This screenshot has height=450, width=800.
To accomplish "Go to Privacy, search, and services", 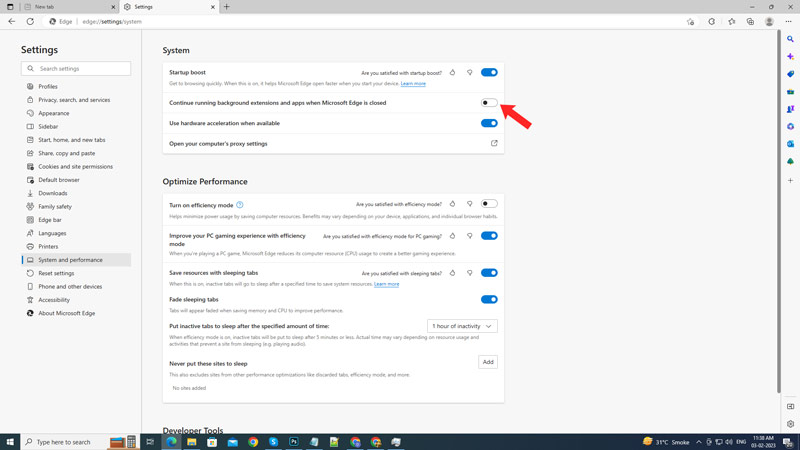I will [x=76, y=100].
